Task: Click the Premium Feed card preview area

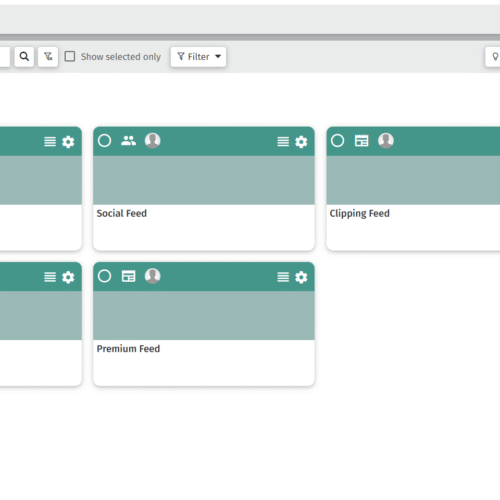Action: (x=204, y=315)
